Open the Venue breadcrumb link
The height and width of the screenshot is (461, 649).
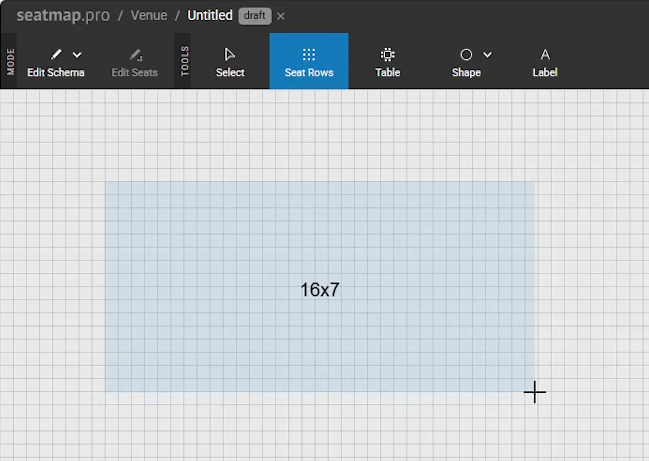pyautogui.click(x=149, y=16)
